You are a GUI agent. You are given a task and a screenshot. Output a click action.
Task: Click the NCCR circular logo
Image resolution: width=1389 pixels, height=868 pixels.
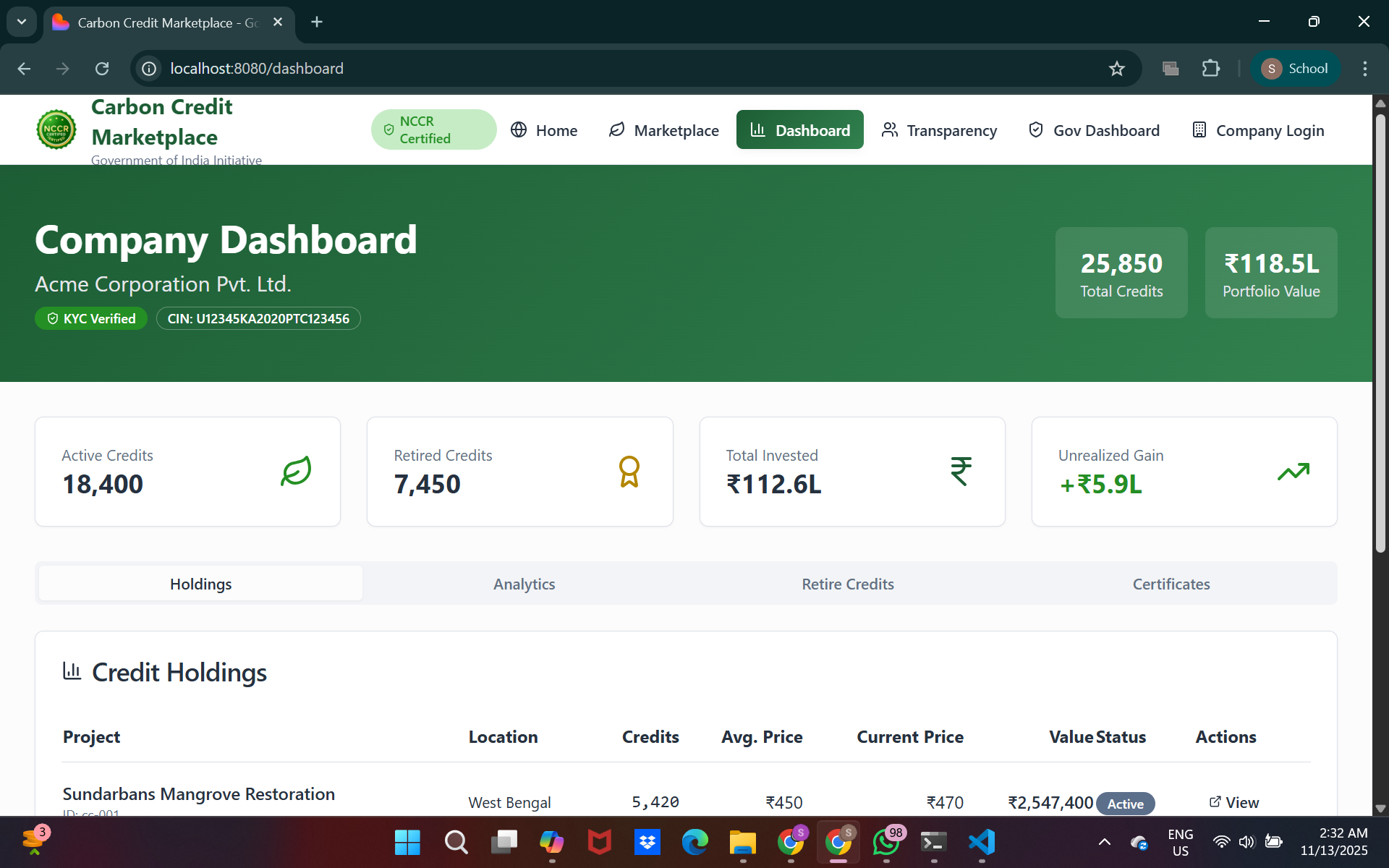(x=56, y=129)
